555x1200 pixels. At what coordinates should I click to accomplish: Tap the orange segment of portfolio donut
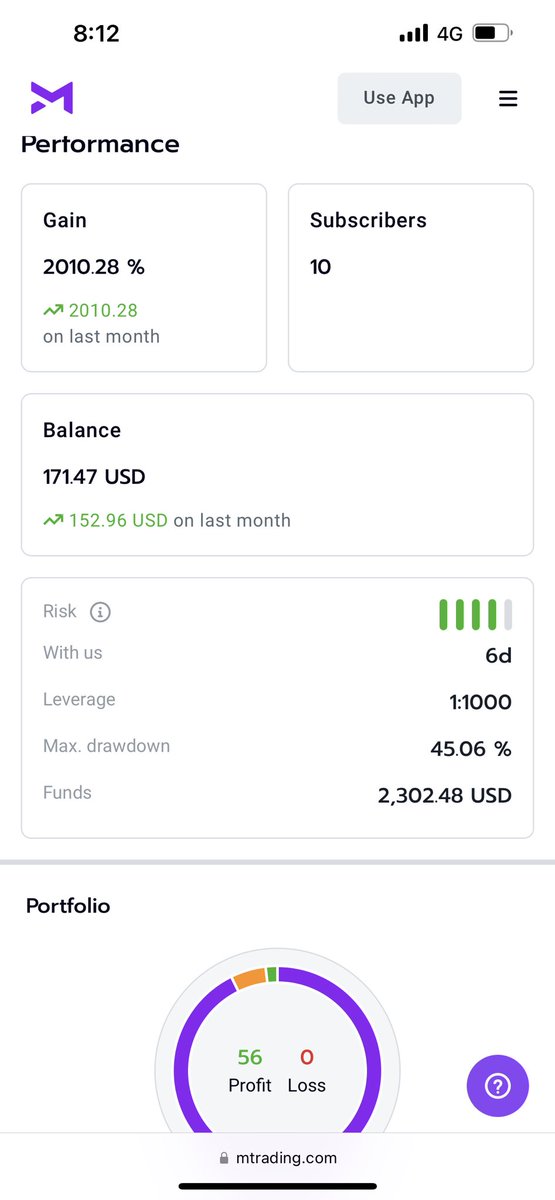coord(249,978)
